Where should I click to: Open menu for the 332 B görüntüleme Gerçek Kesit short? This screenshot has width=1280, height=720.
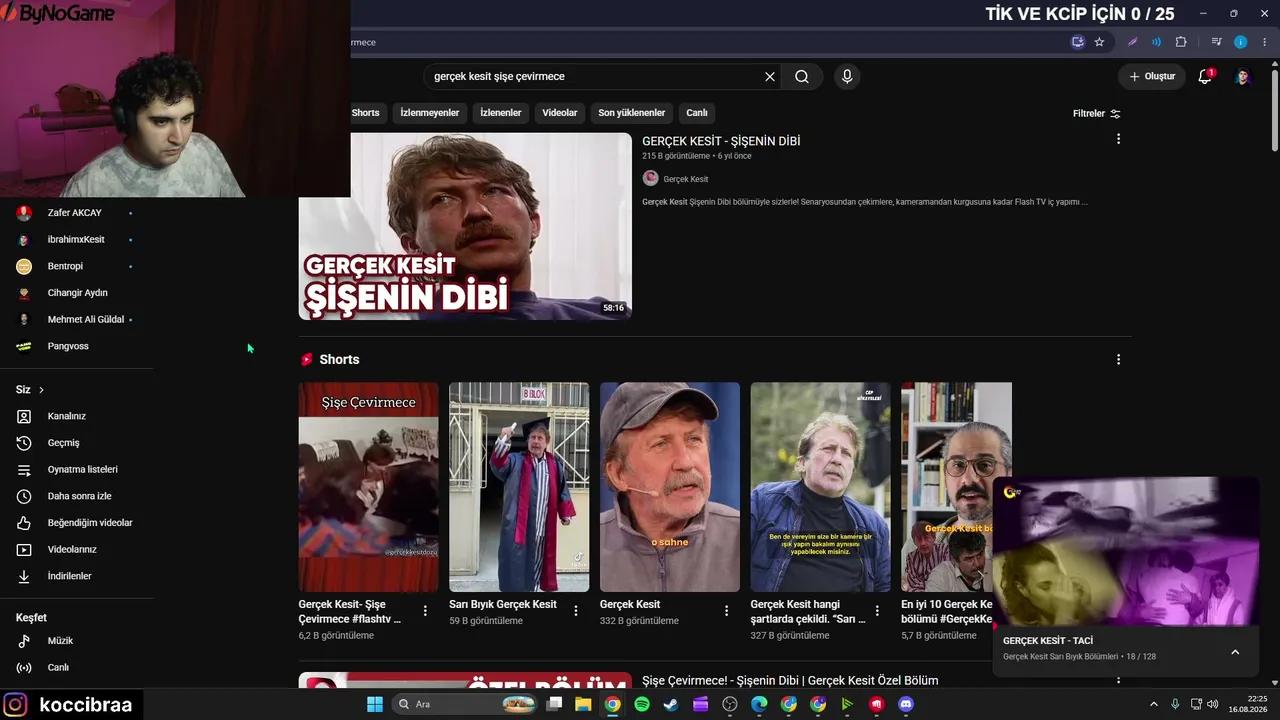tap(727, 611)
